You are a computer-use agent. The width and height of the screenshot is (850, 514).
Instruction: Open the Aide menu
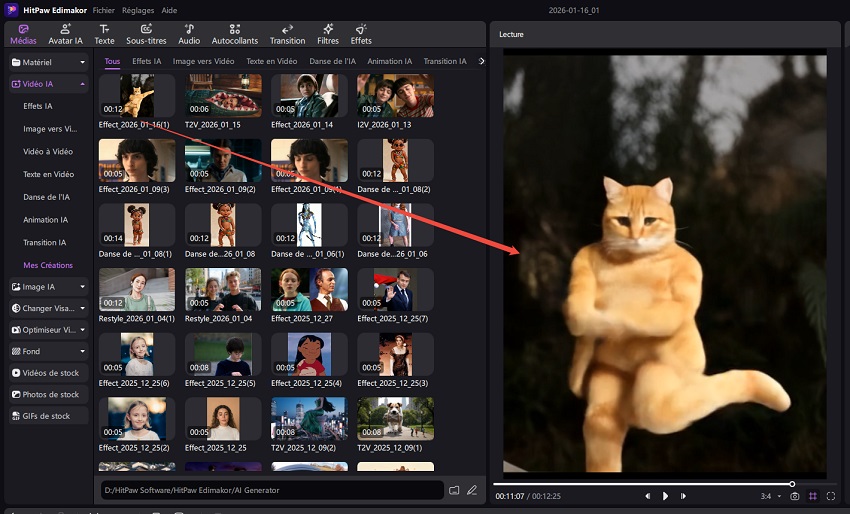pyautogui.click(x=169, y=10)
